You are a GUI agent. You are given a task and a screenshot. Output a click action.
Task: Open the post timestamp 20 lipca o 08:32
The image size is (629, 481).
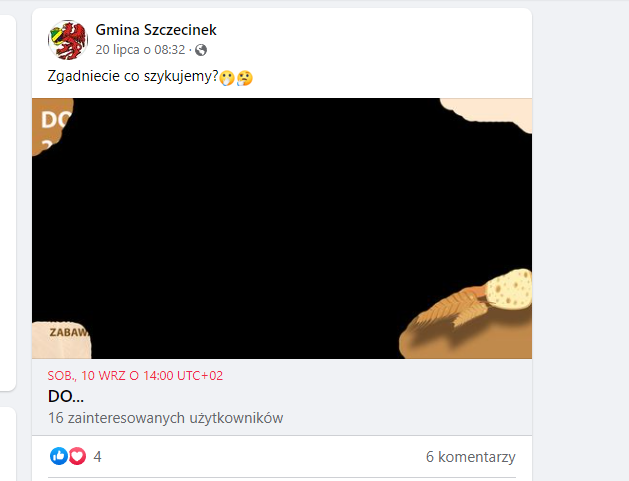tap(140, 50)
